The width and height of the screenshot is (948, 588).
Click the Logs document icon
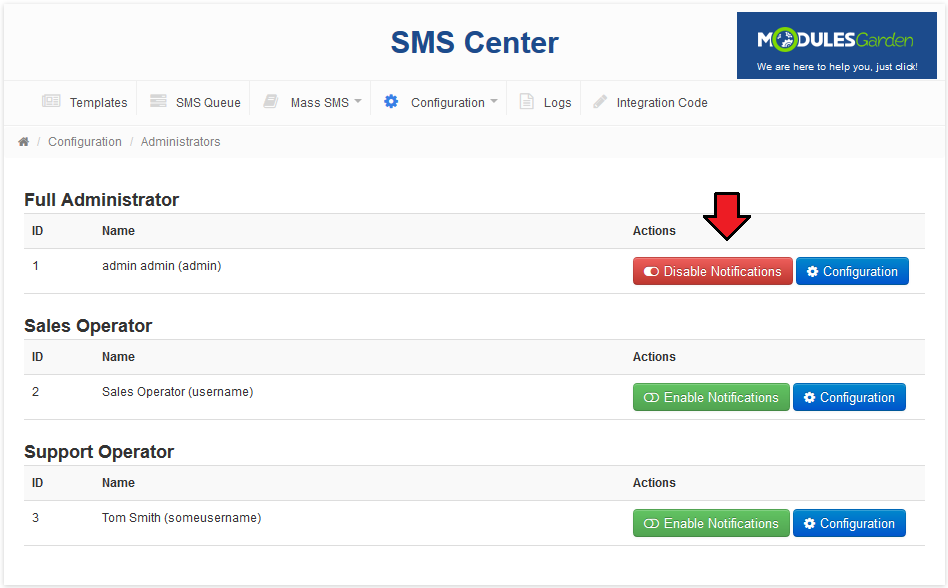[527, 102]
